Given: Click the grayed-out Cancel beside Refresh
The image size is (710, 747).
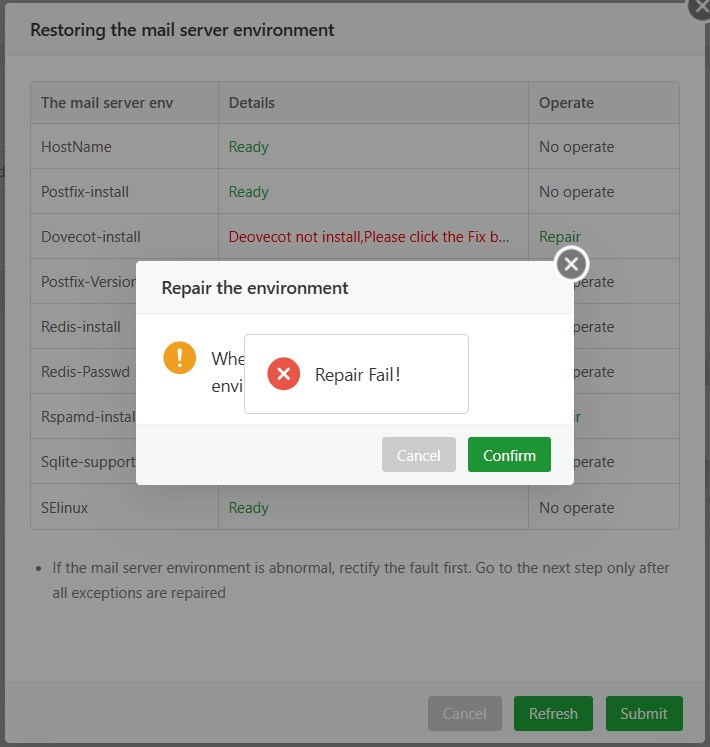Looking at the screenshot, I should 464,713.
